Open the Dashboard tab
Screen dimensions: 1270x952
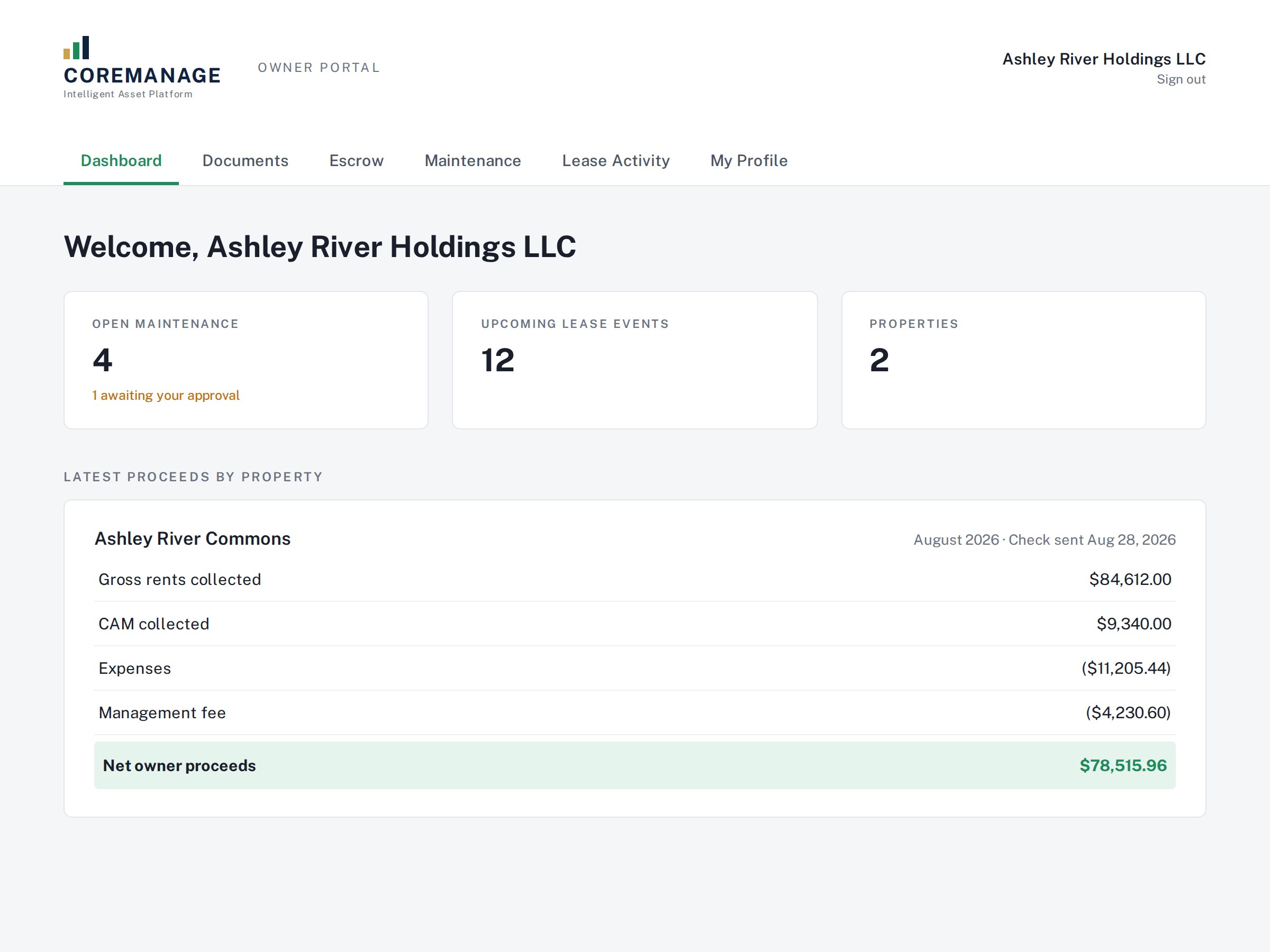tap(121, 161)
